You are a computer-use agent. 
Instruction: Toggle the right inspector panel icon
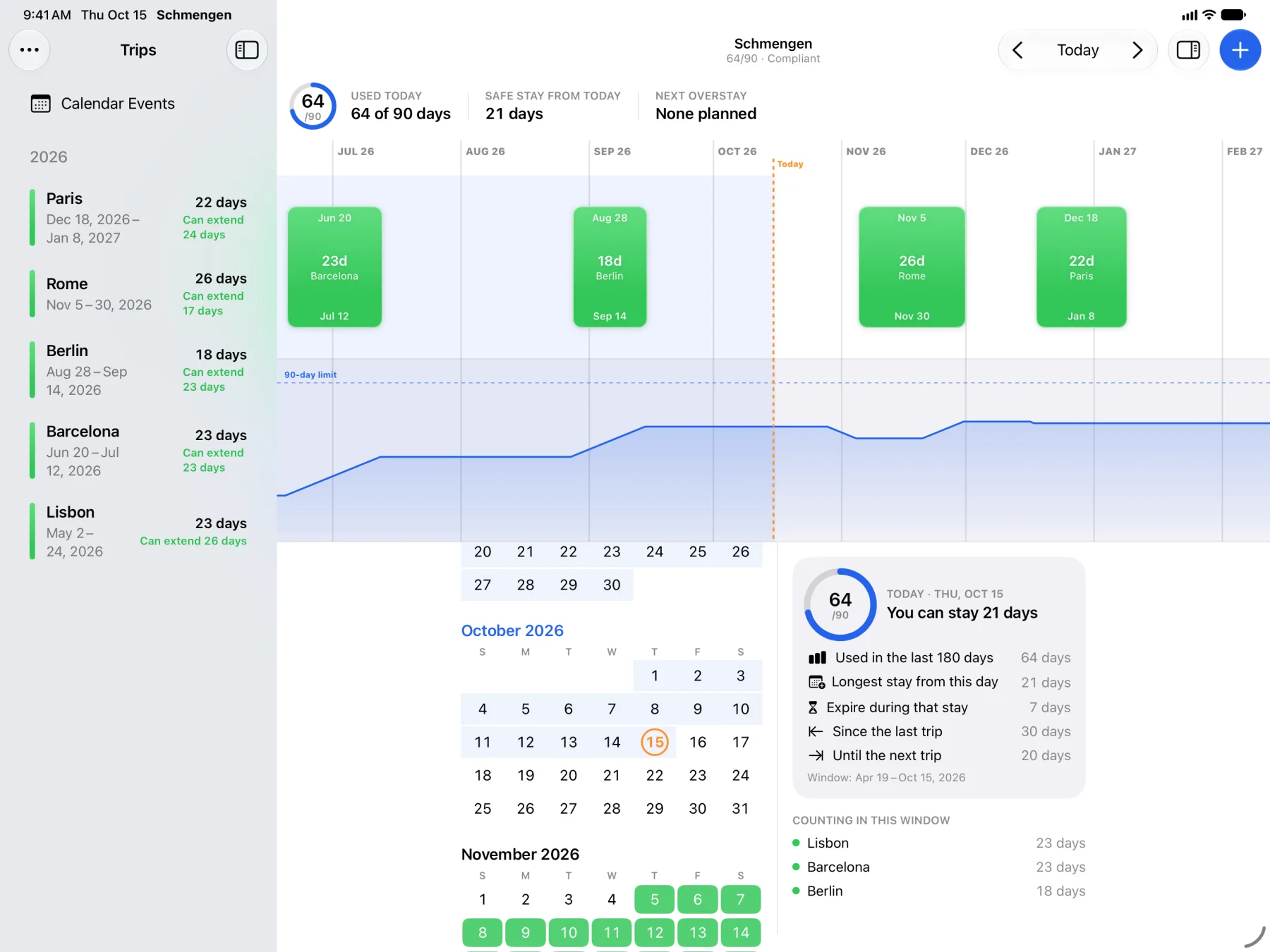click(x=1188, y=50)
